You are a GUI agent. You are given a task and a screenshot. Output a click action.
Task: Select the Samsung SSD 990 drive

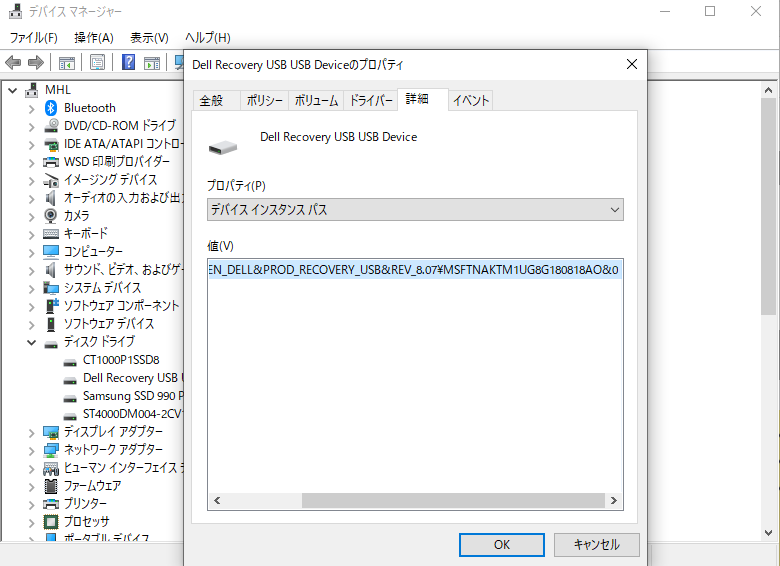132,396
